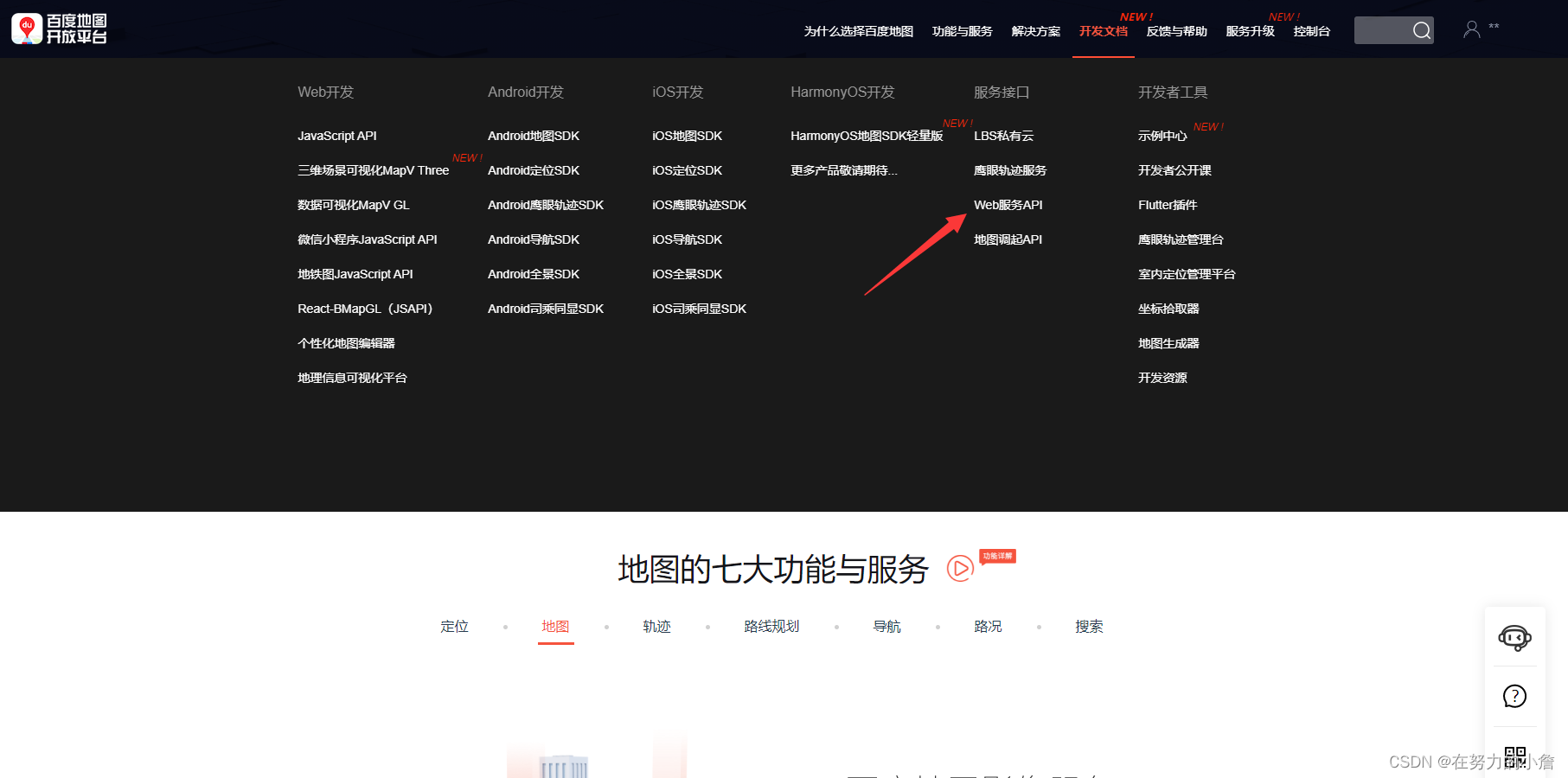
Task: Switch to the 地图 tab
Action: point(555,627)
